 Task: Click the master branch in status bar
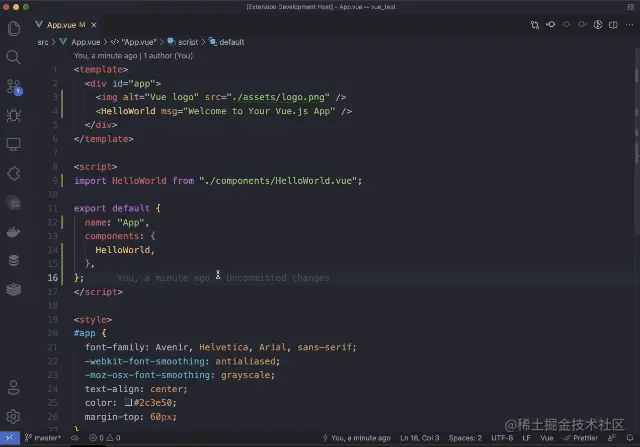click(x=43, y=438)
